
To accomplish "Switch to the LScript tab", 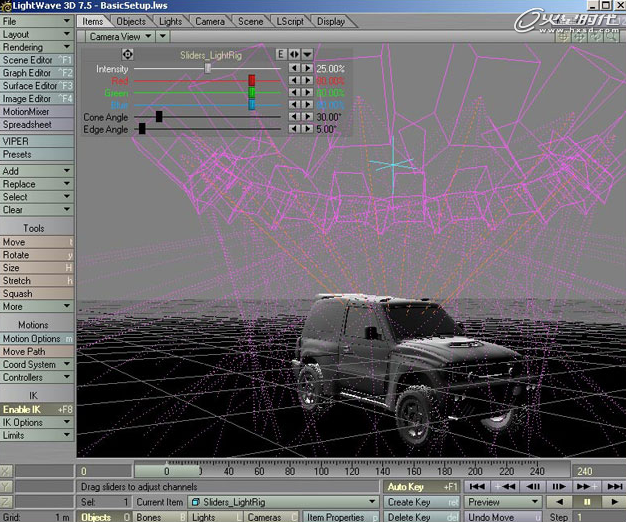I will 290,22.
